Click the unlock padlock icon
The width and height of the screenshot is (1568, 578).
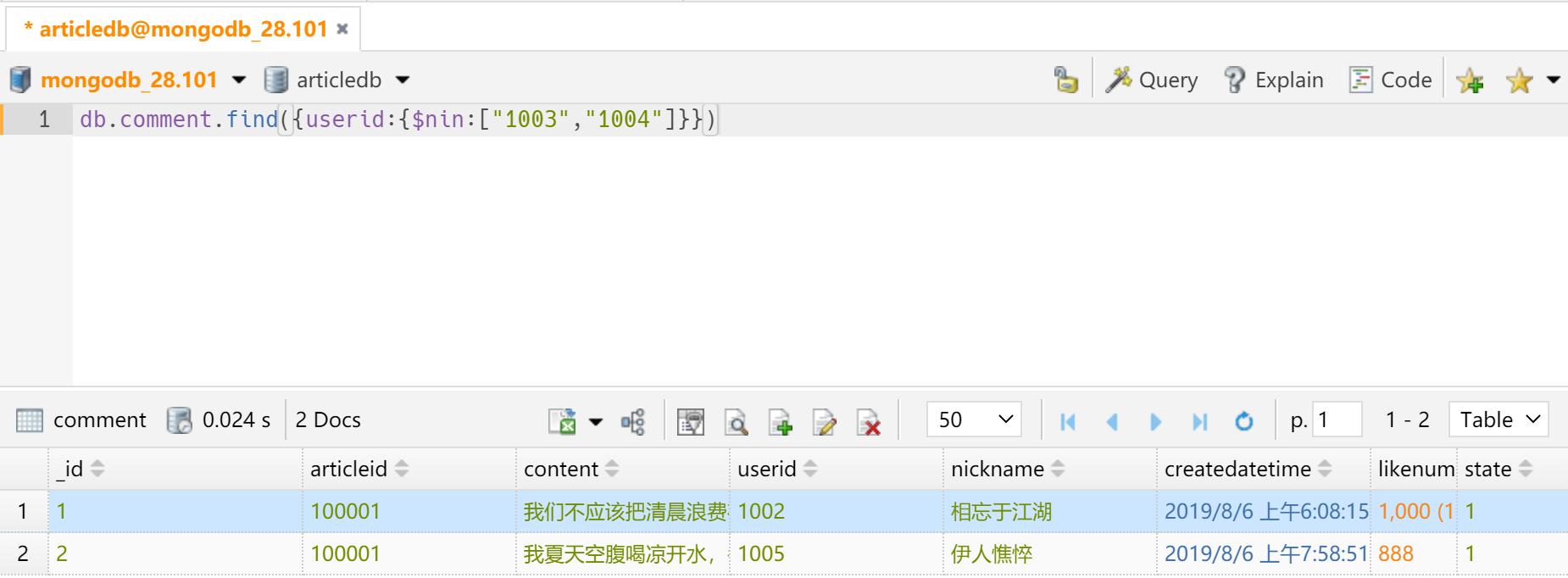(1065, 81)
